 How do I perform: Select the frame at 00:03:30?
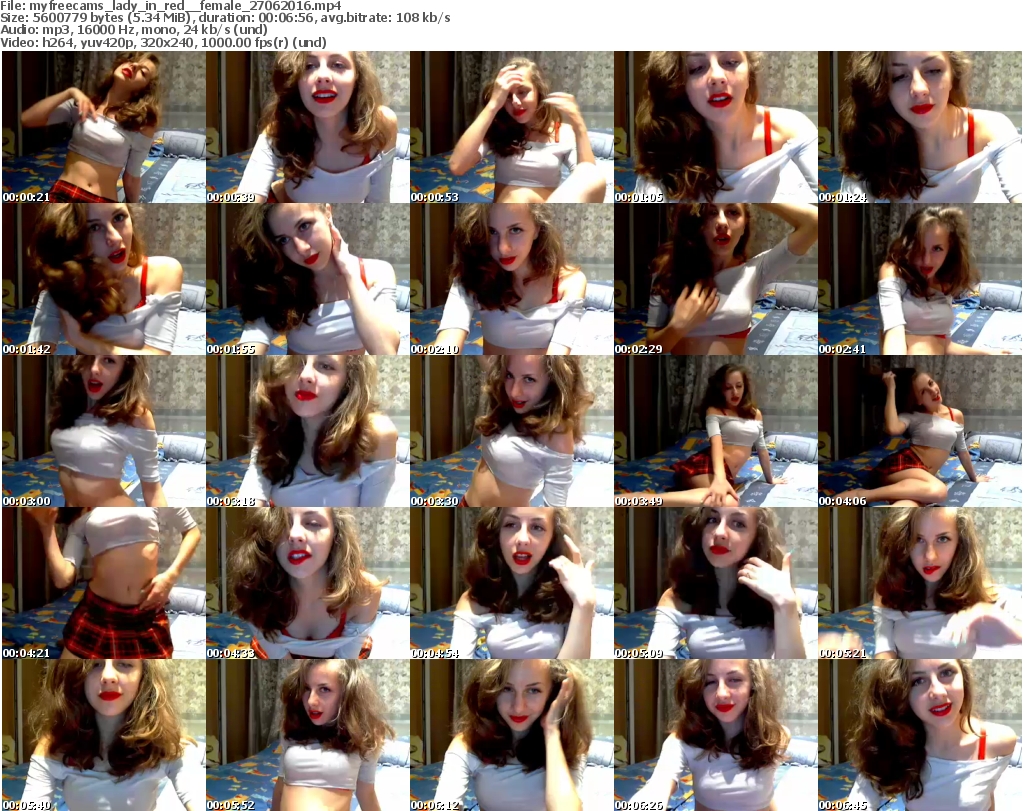coord(512,431)
